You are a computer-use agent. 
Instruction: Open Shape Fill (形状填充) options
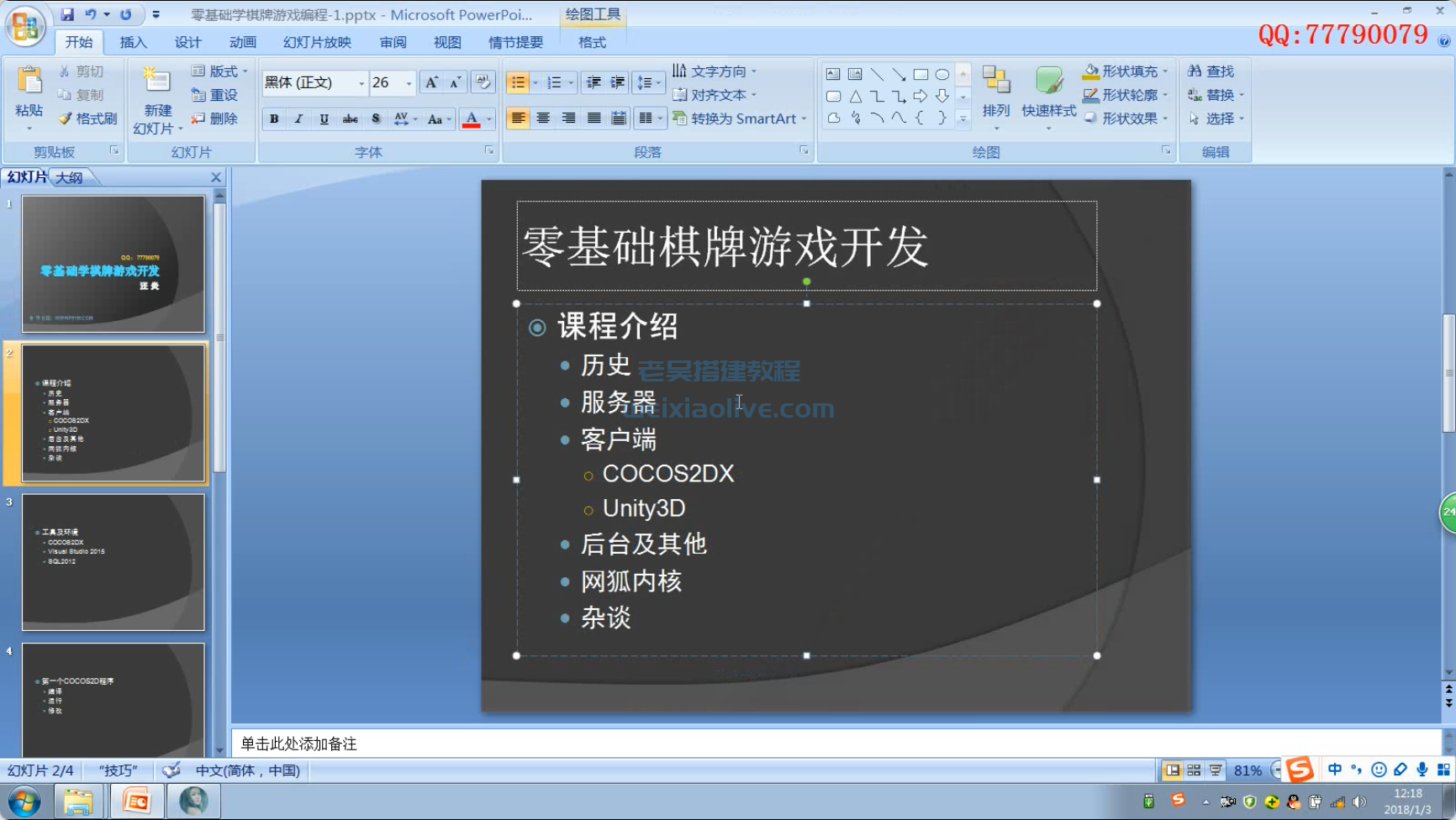point(1125,71)
